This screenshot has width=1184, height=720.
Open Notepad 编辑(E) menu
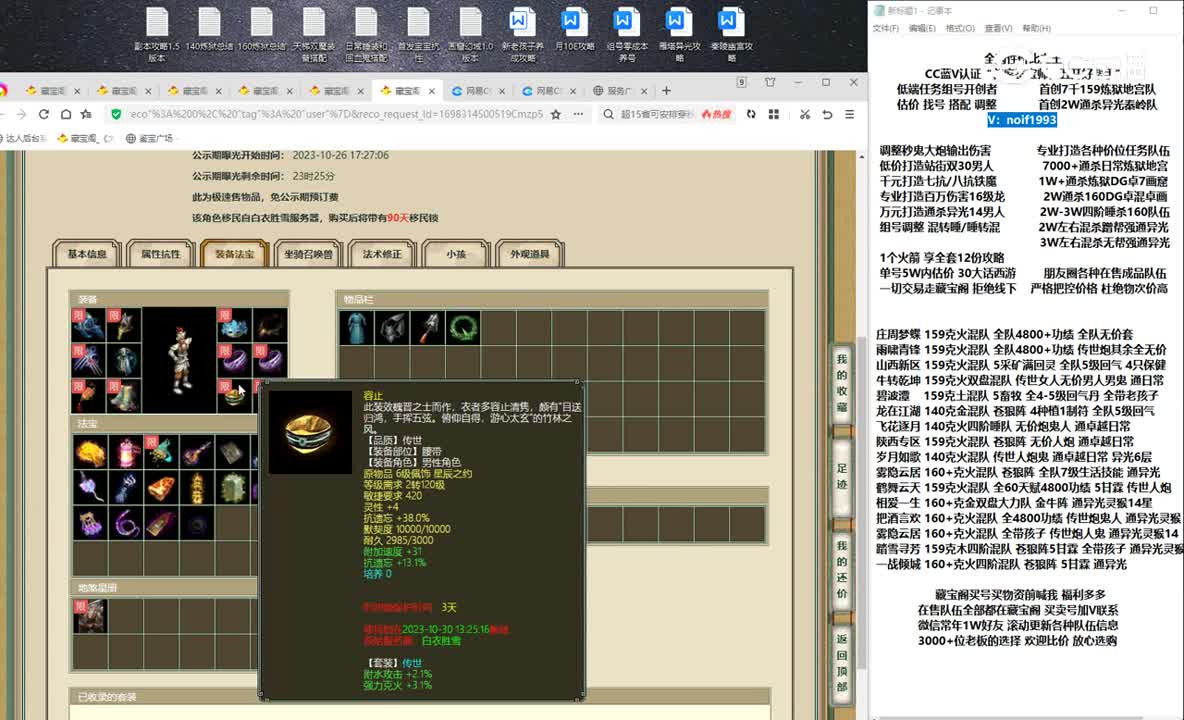pos(922,28)
